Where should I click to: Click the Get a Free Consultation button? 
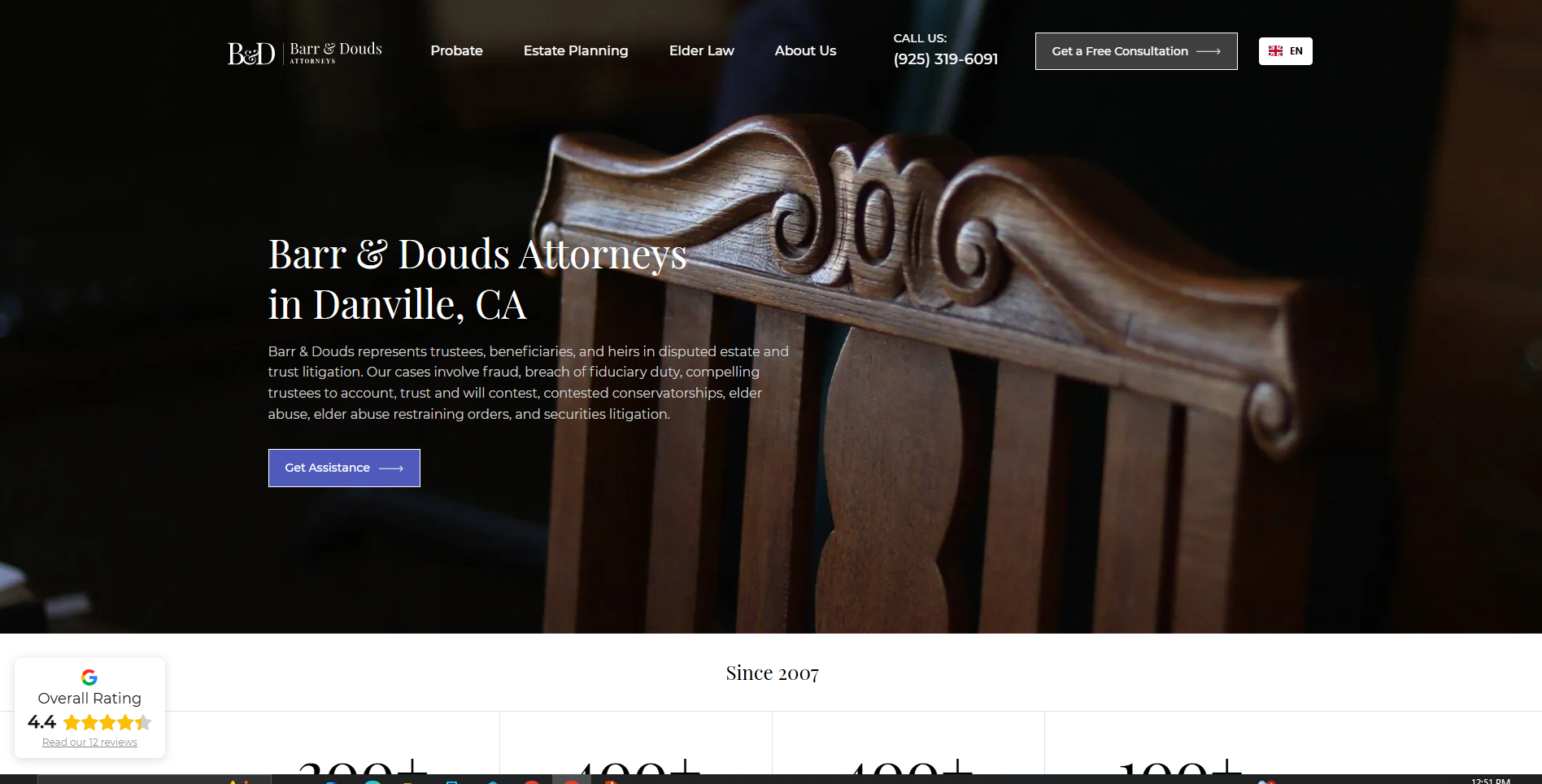click(x=1136, y=51)
